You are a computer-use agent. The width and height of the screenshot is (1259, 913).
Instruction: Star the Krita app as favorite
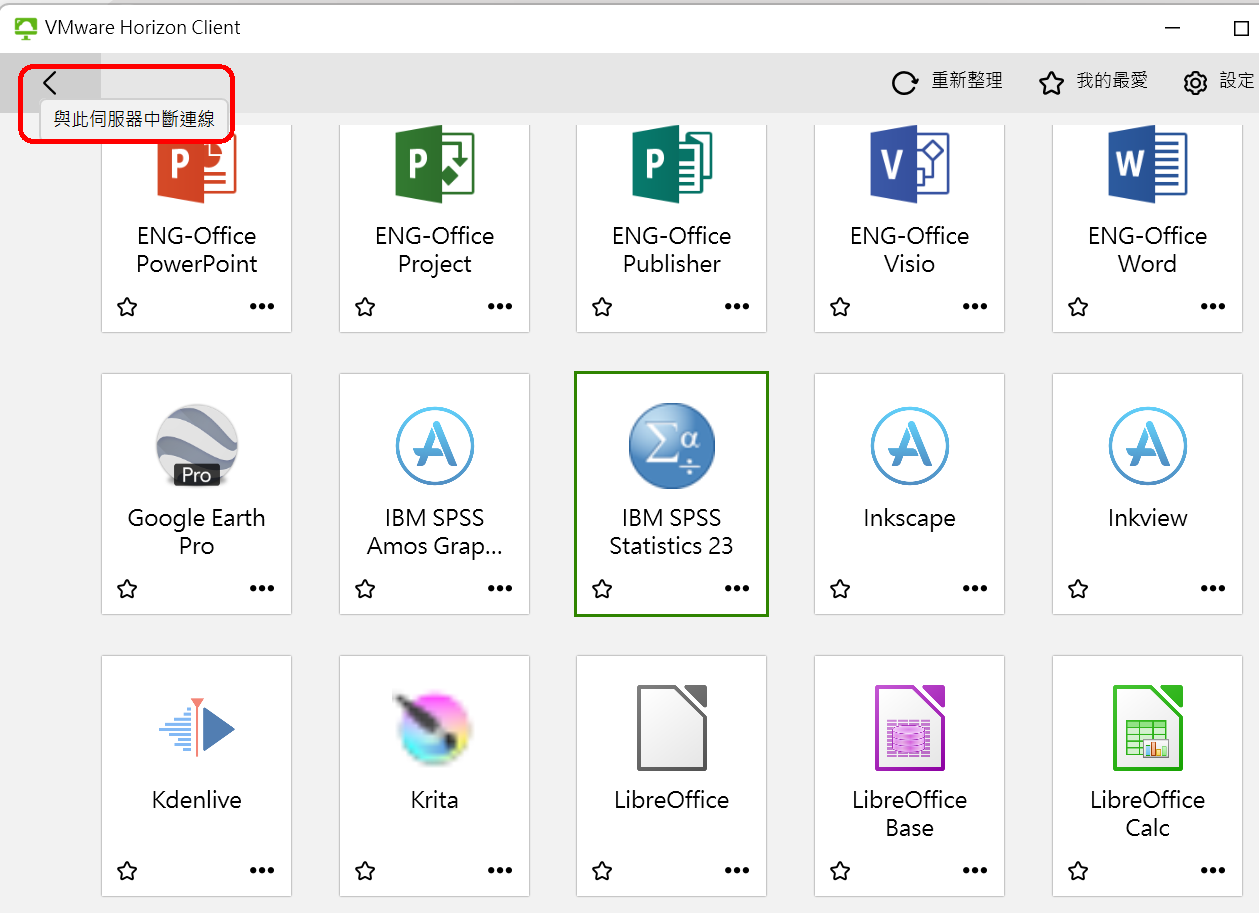[365, 871]
